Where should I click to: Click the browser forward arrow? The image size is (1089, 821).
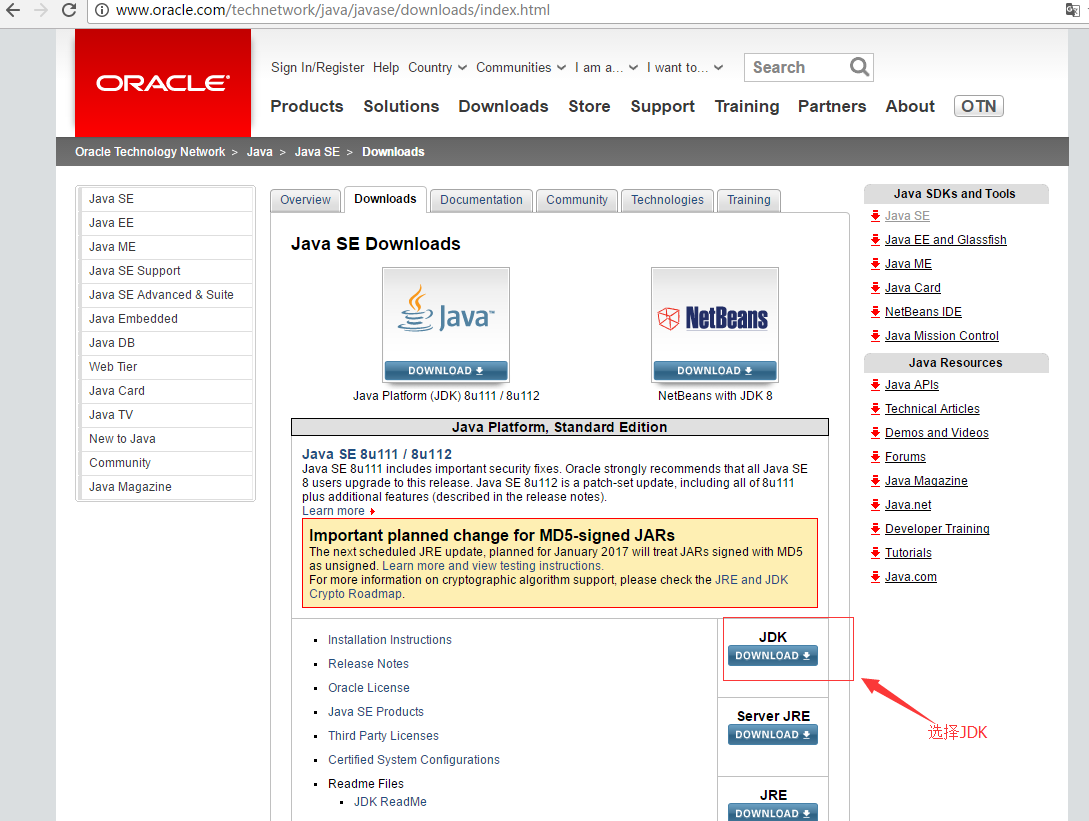point(41,10)
